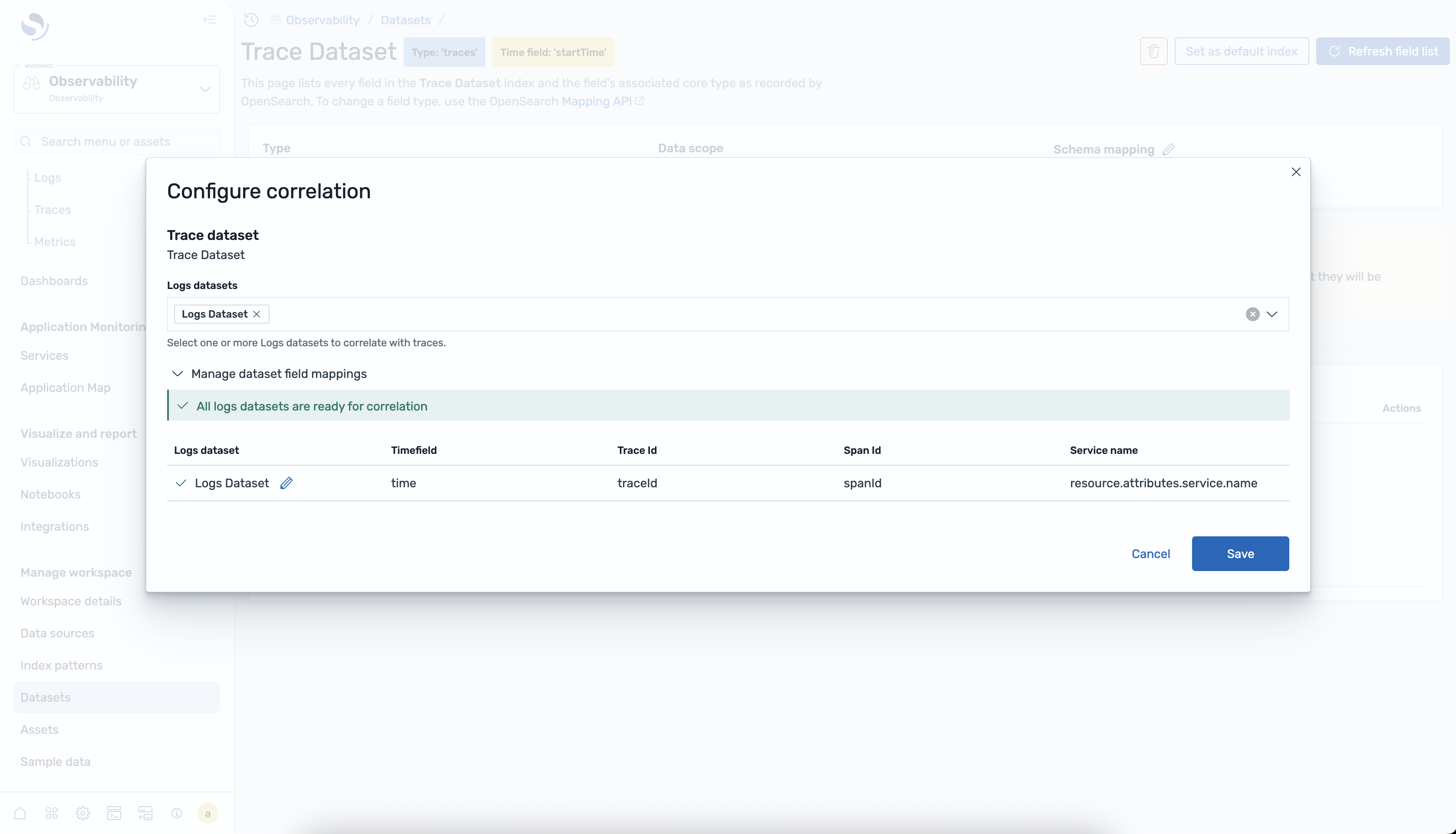The width and height of the screenshot is (1456, 834).
Task: Open Dev Tools console from bottom bar
Action: pyautogui.click(x=114, y=813)
